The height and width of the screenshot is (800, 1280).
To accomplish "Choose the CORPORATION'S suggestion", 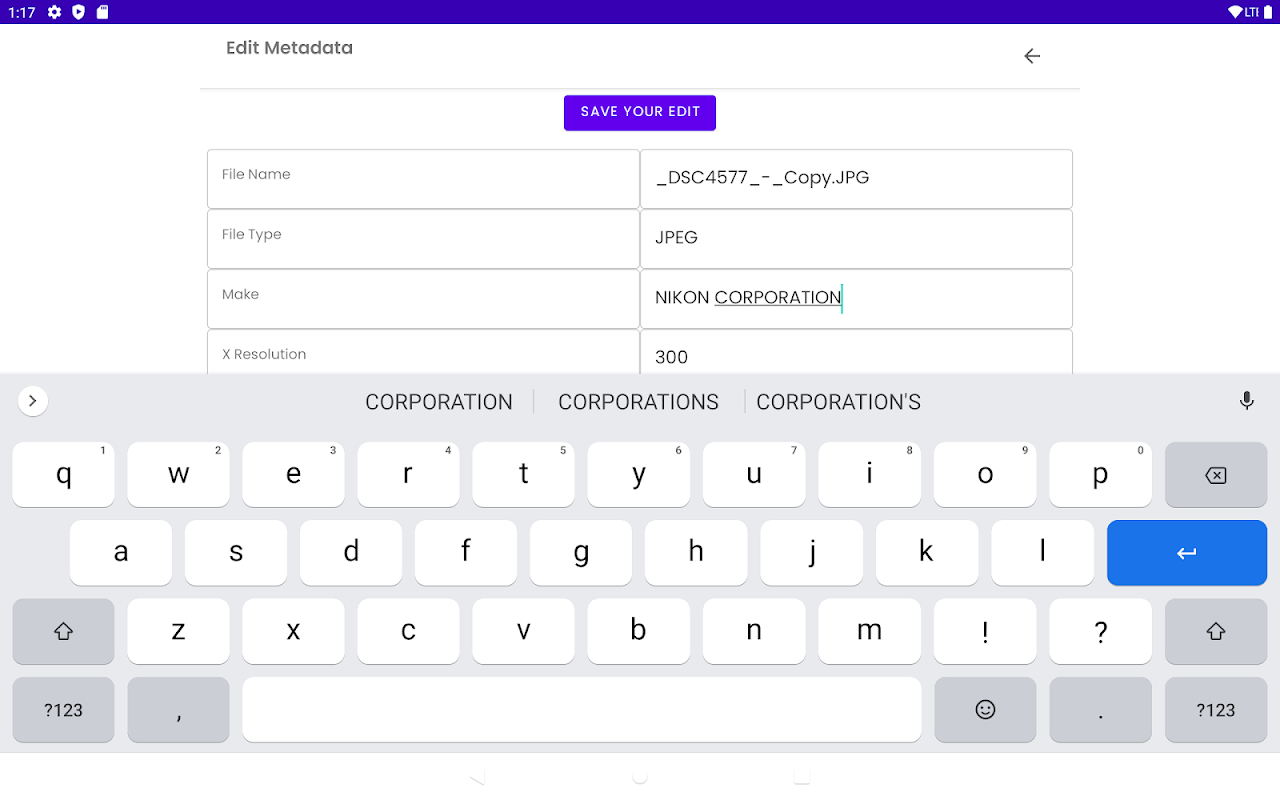I will point(838,402).
